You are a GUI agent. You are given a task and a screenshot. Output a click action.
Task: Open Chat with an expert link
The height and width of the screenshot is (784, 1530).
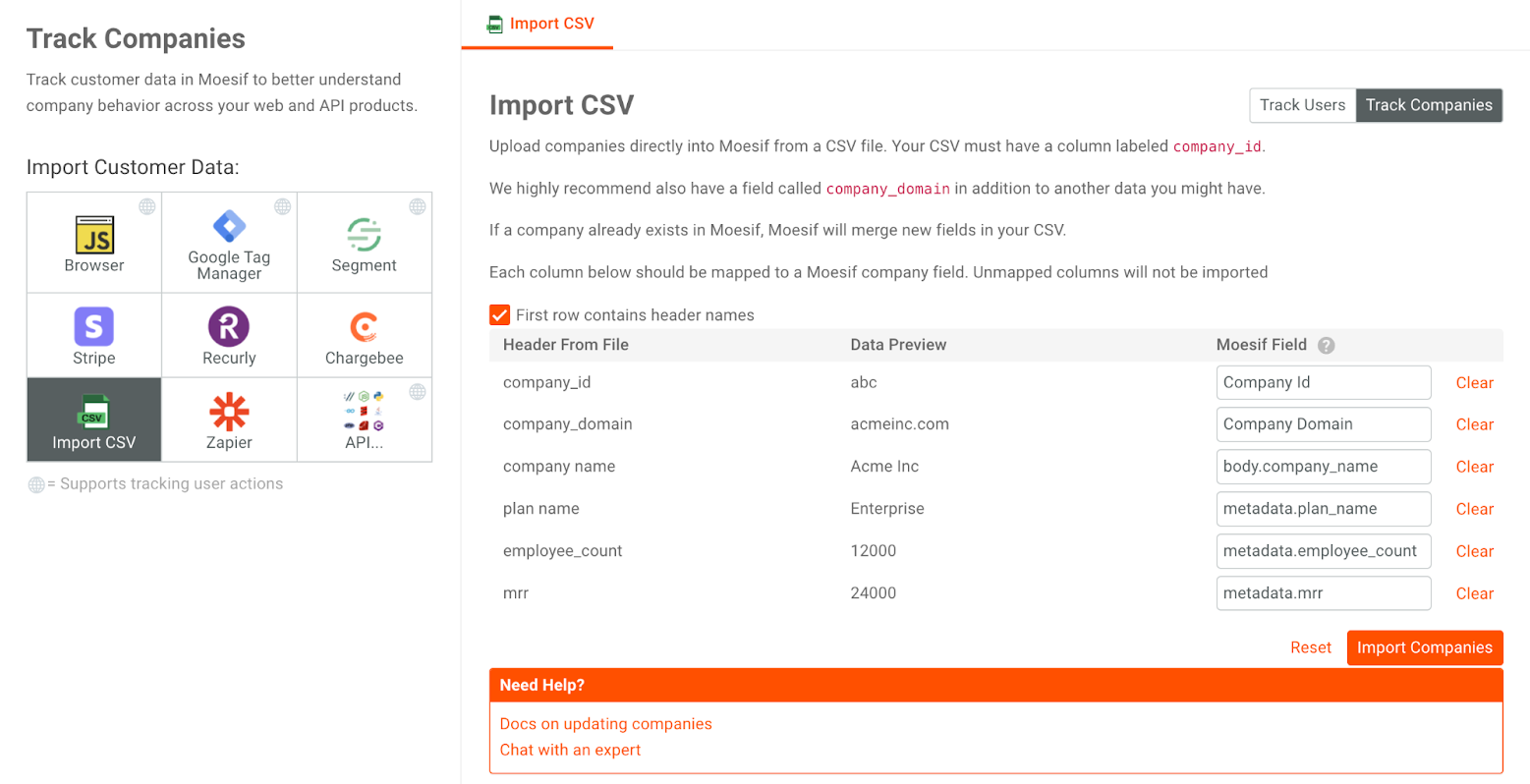(570, 750)
